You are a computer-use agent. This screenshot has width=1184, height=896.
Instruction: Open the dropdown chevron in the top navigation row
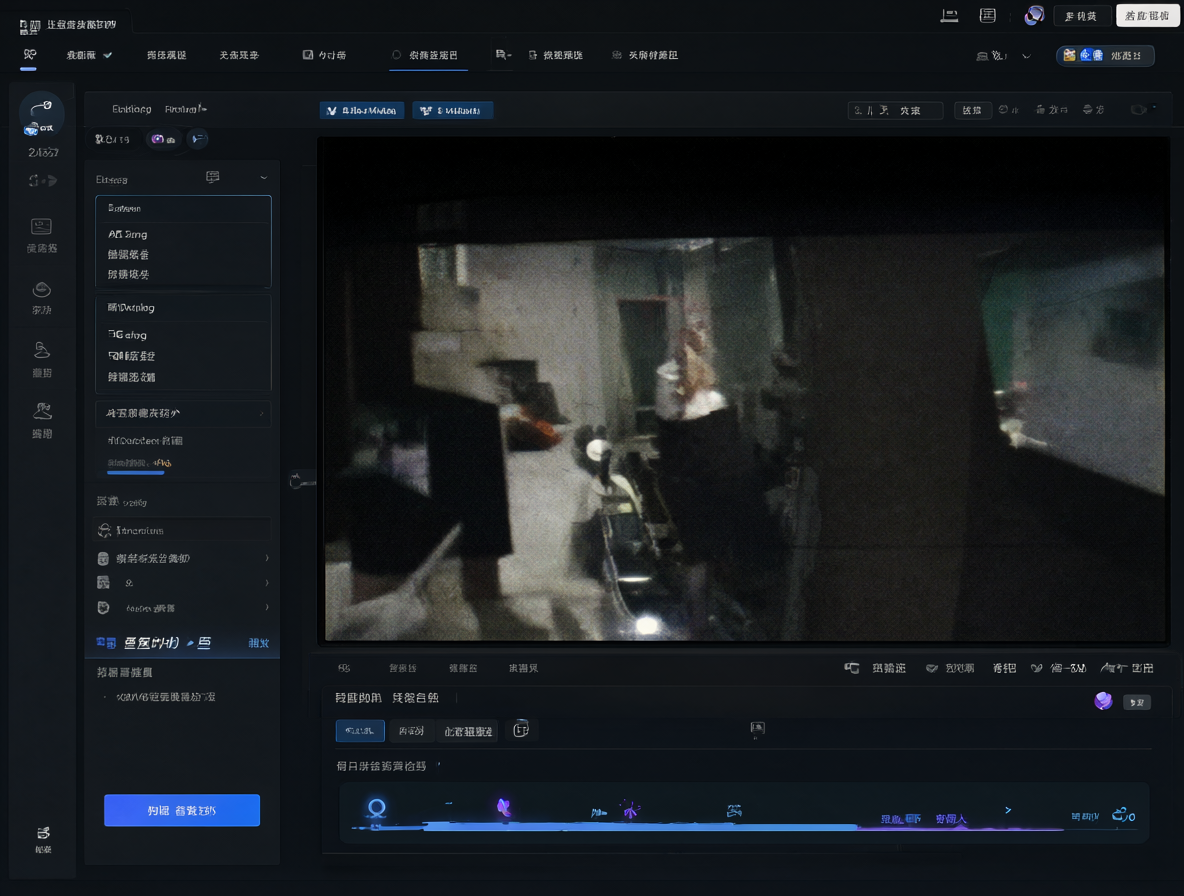1026,56
